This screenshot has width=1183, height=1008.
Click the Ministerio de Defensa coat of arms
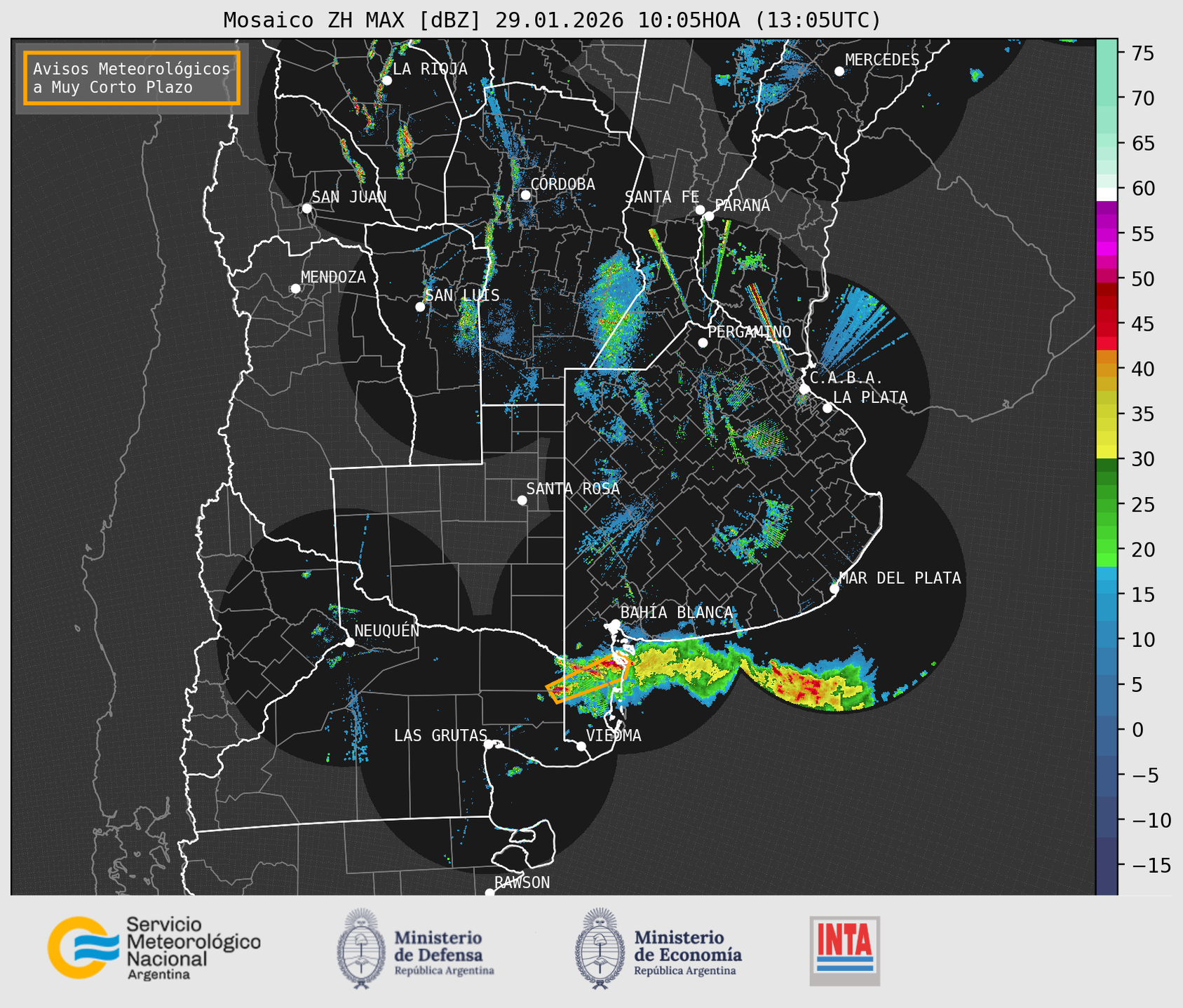click(x=361, y=948)
